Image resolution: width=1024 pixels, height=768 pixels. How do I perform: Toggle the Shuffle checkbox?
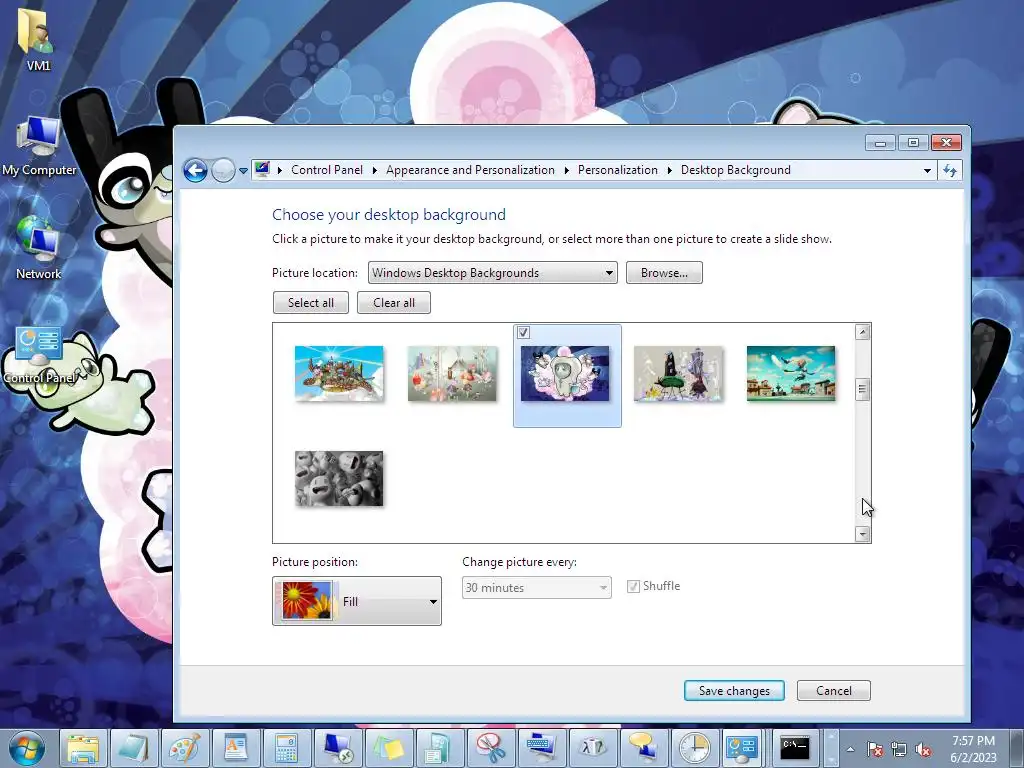[633, 586]
